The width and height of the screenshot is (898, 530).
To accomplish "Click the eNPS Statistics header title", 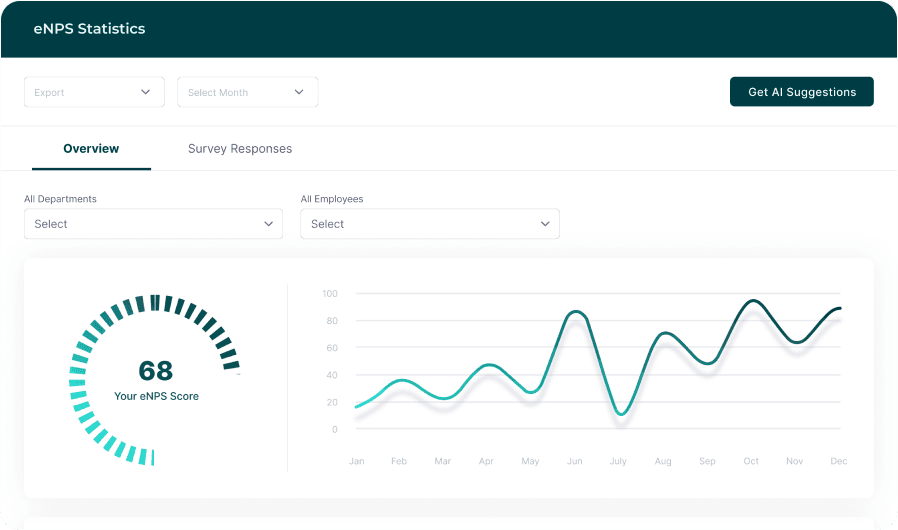I will click(x=89, y=29).
